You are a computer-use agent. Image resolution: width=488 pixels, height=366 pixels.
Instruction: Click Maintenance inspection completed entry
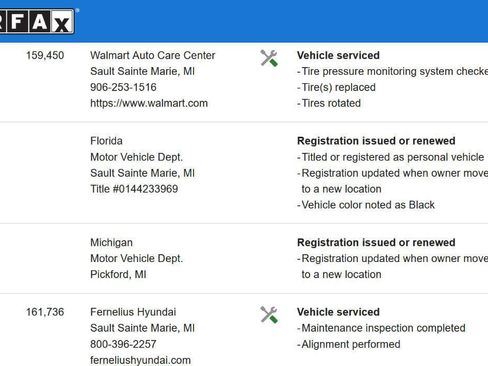383,328
